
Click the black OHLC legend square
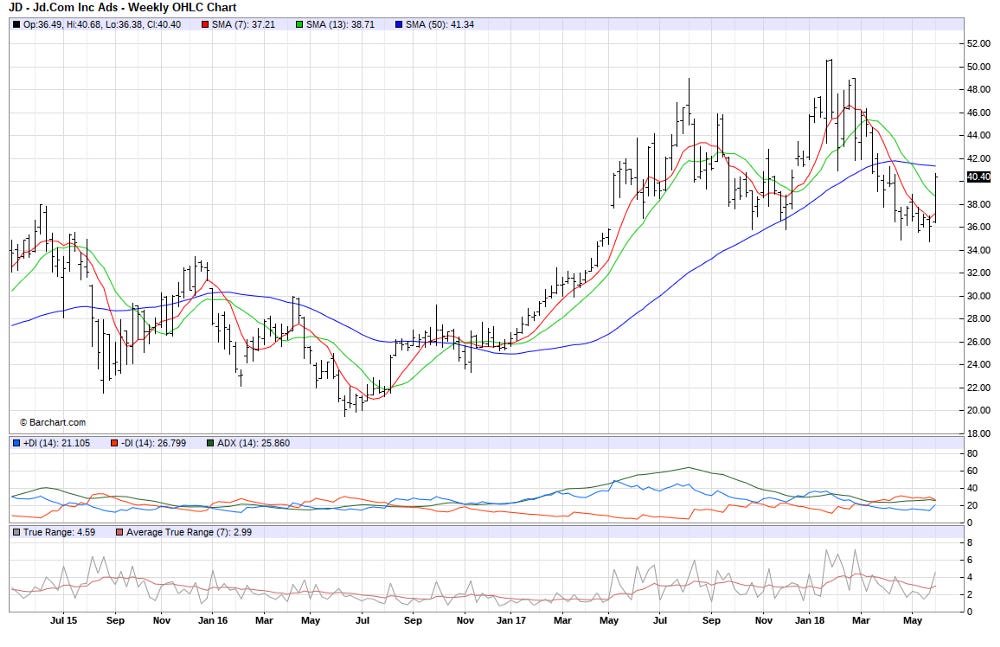[15, 24]
